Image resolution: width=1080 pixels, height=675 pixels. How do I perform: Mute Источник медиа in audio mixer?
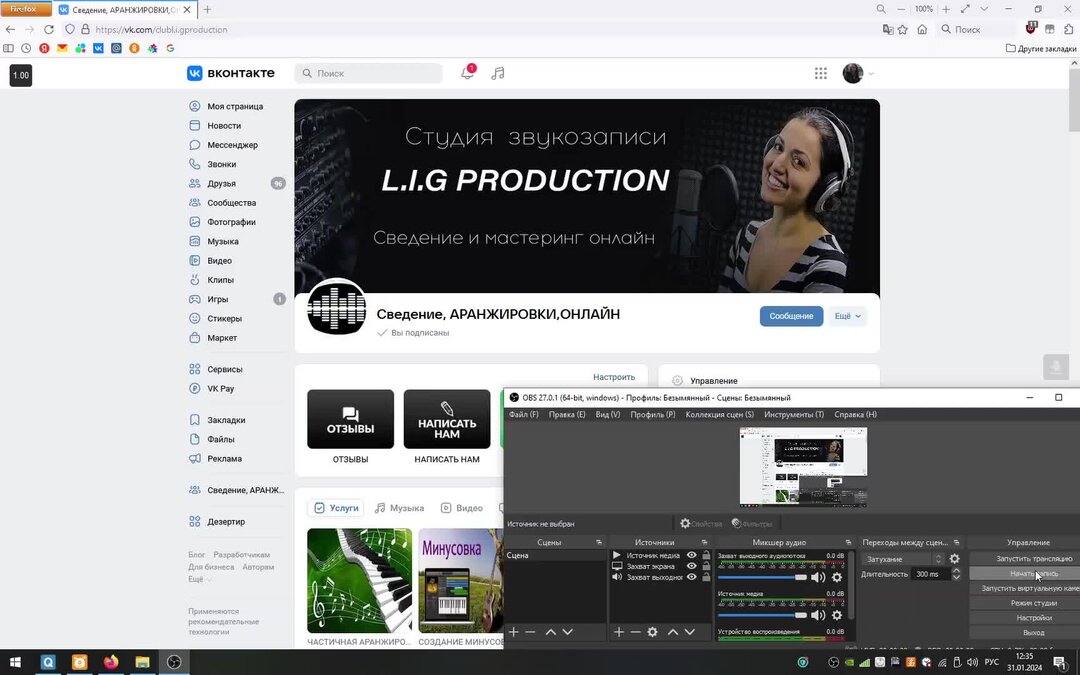[x=818, y=615]
